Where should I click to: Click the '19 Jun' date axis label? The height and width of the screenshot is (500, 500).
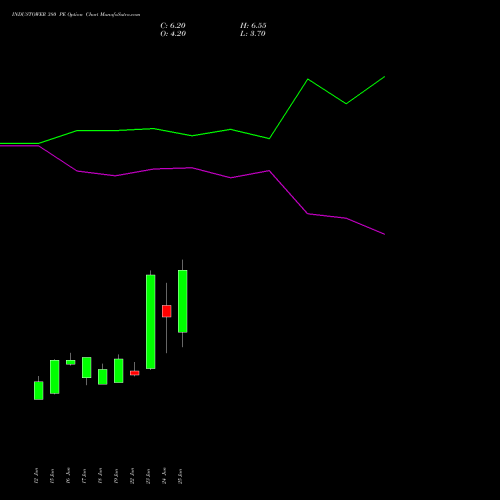tap(116, 476)
